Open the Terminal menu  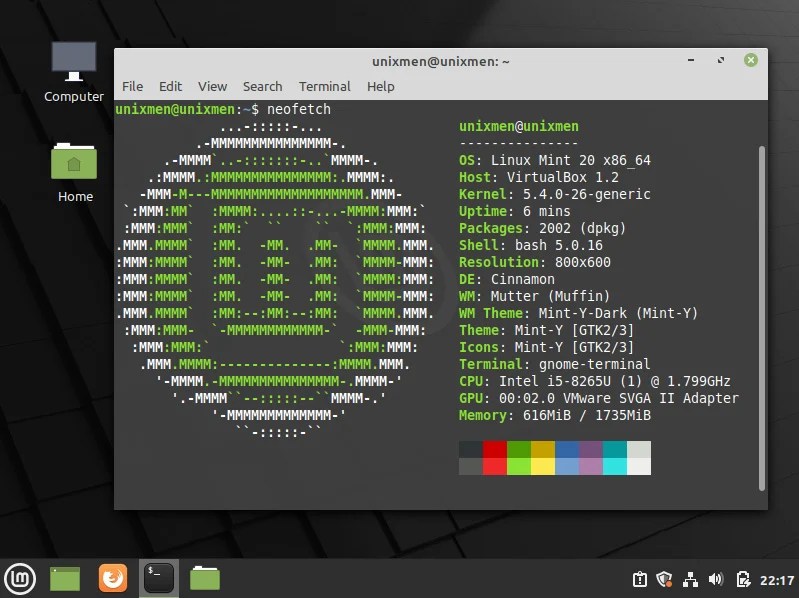(325, 87)
